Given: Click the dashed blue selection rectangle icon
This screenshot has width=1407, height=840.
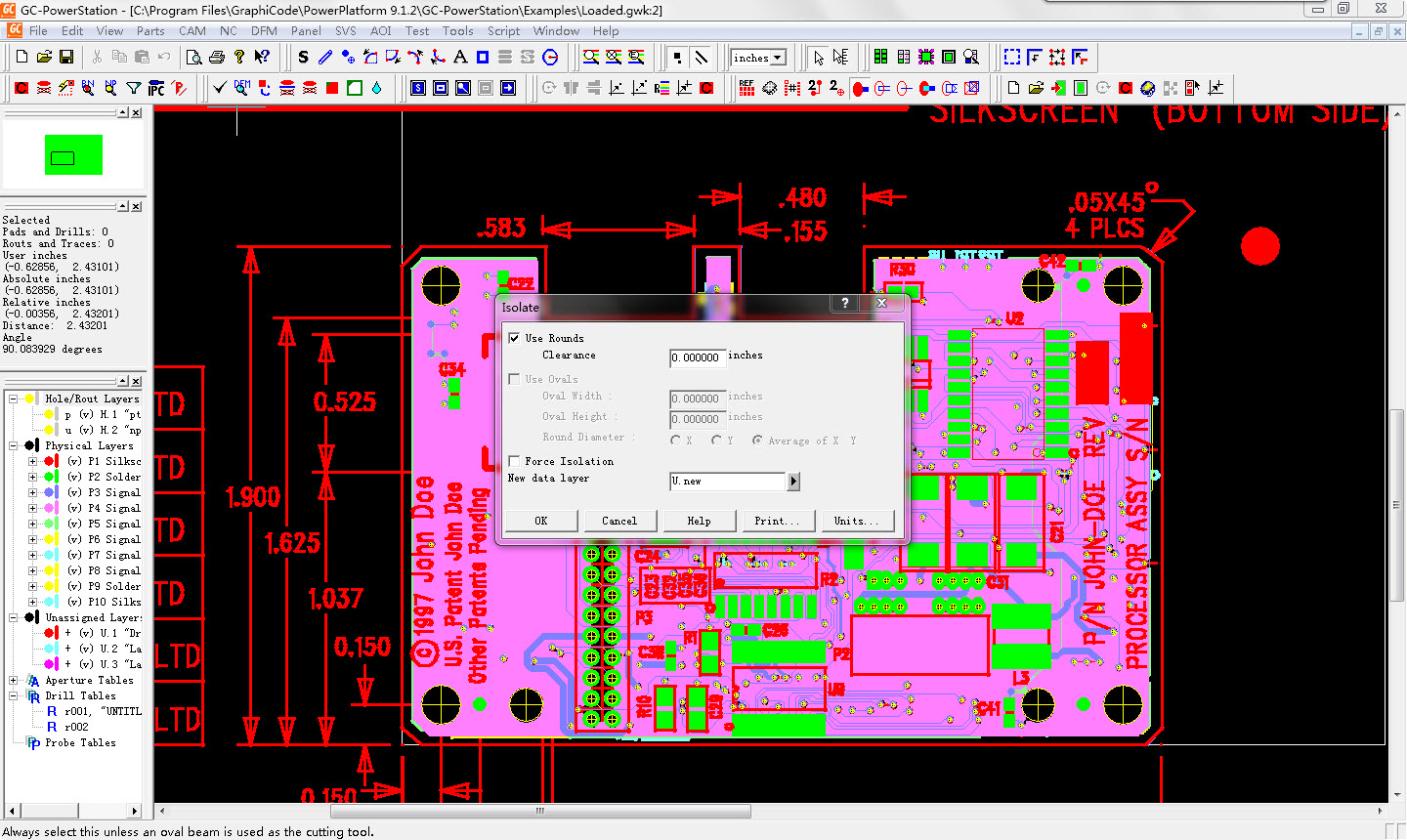Looking at the screenshot, I should 1012,58.
